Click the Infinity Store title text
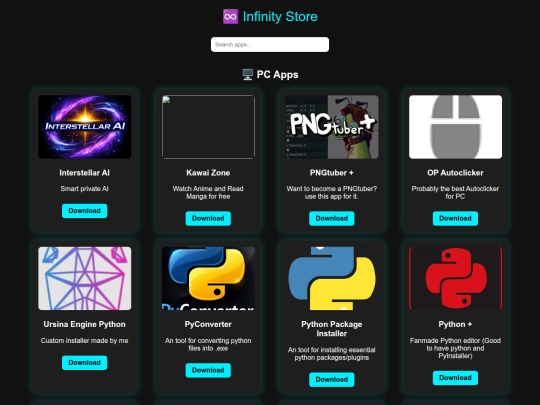This screenshot has height=405, width=540. click(280, 17)
